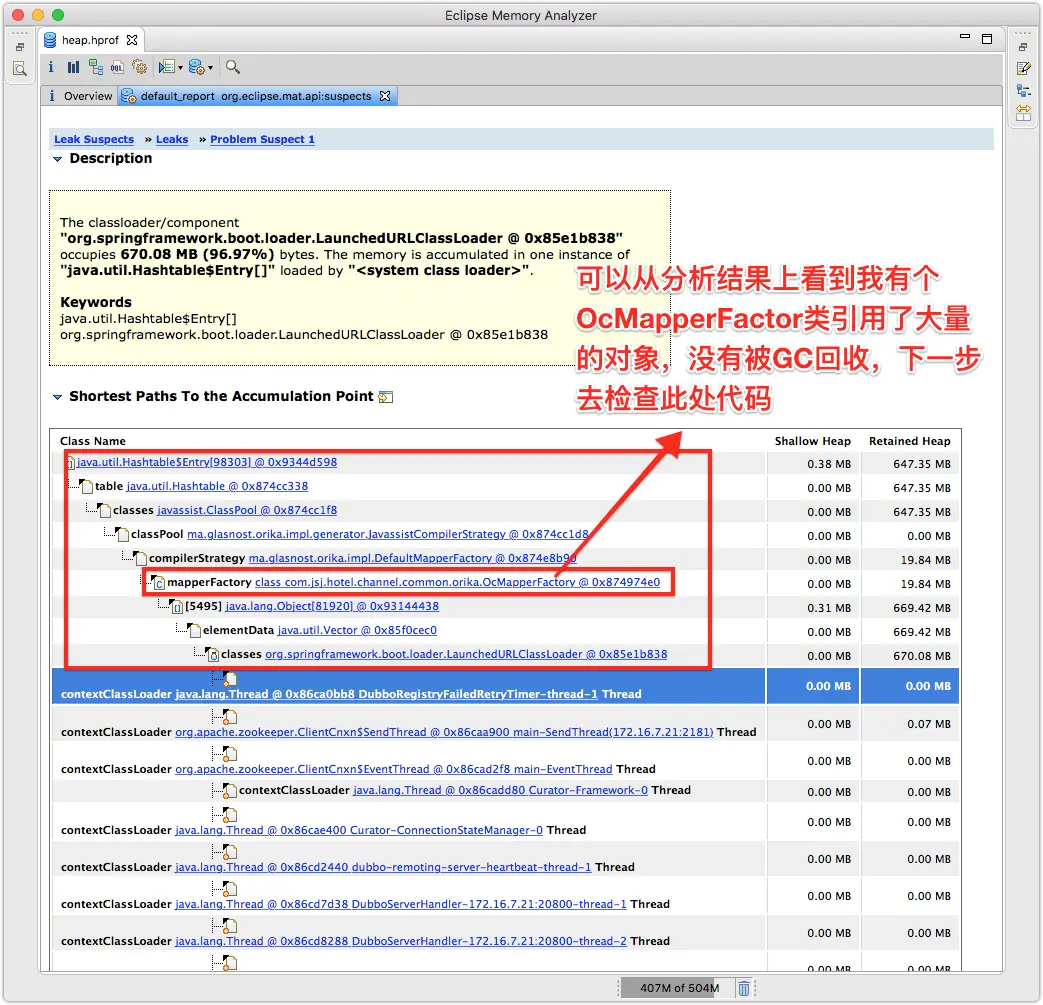Open the Query Browser dropdown arrow
The width and height of the screenshot is (1043, 1005).
(210, 68)
